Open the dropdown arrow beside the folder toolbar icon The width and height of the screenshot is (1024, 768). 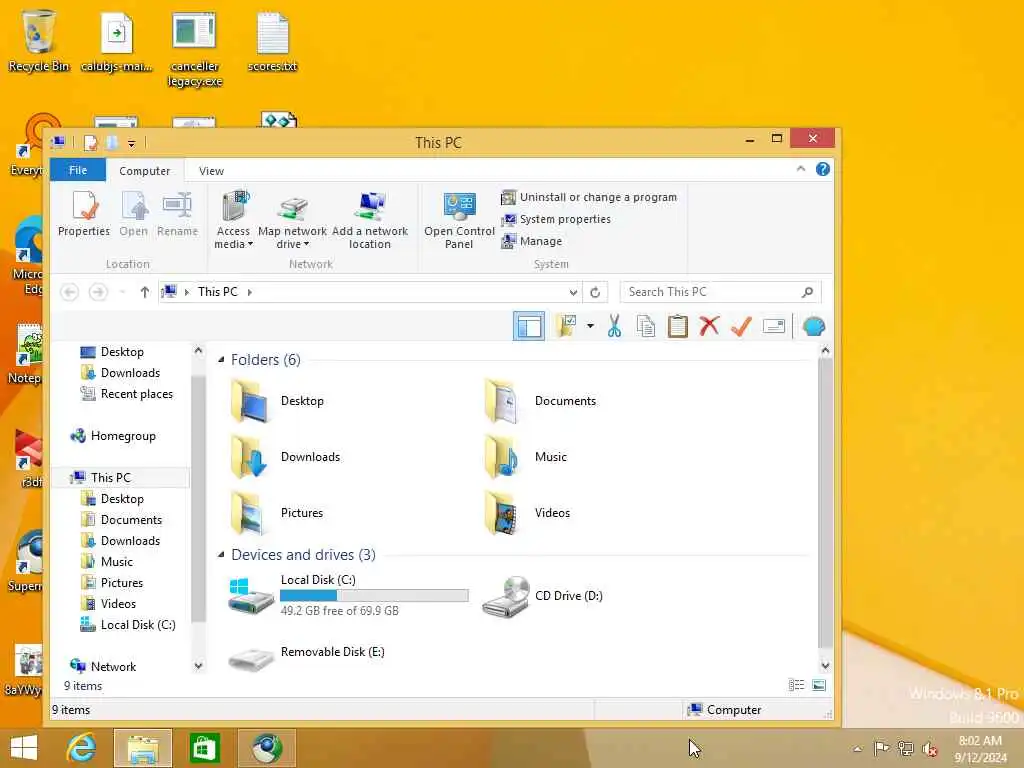(x=590, y=326)
